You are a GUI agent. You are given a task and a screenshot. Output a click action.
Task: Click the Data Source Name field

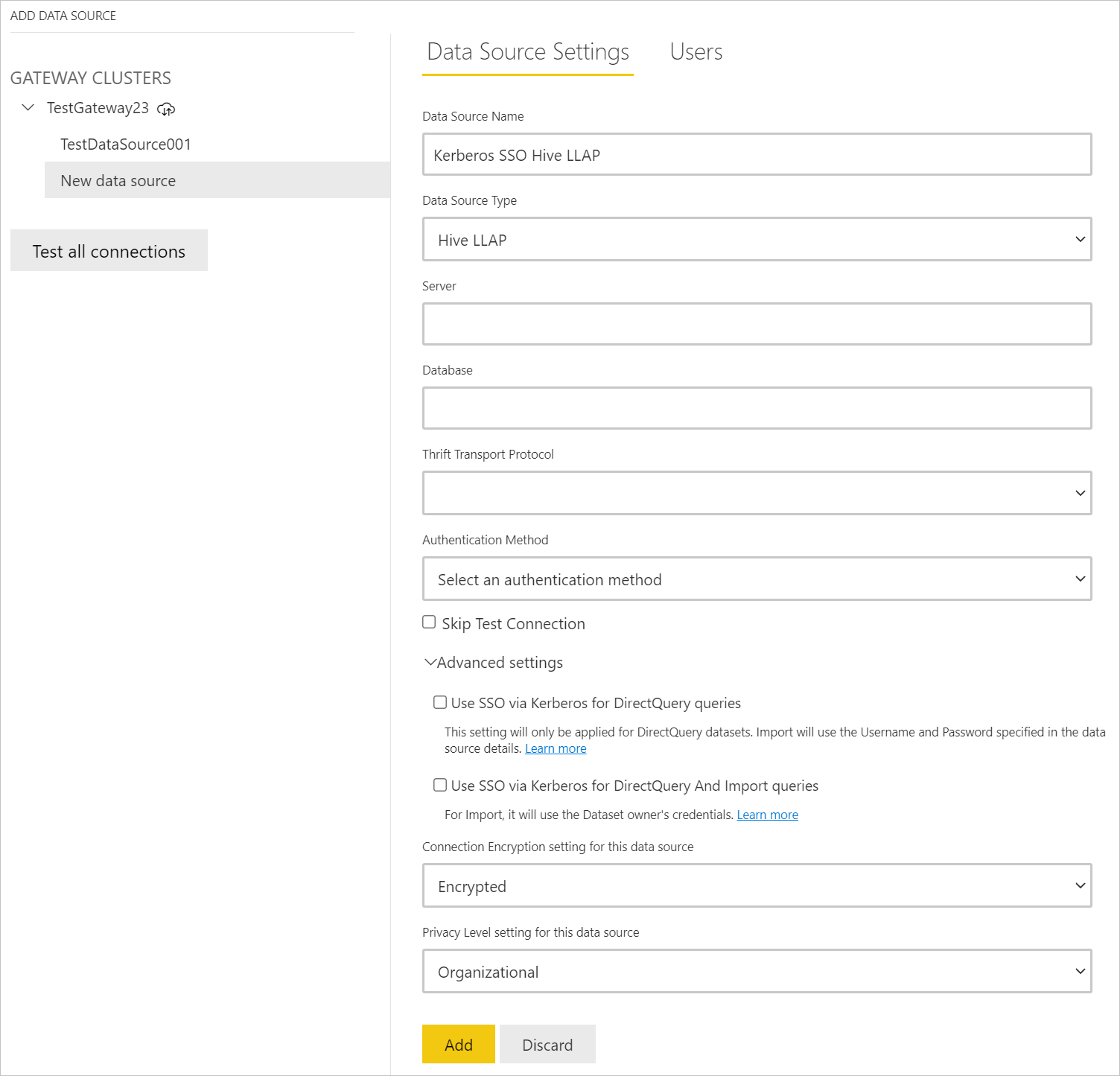click(757, 155)
